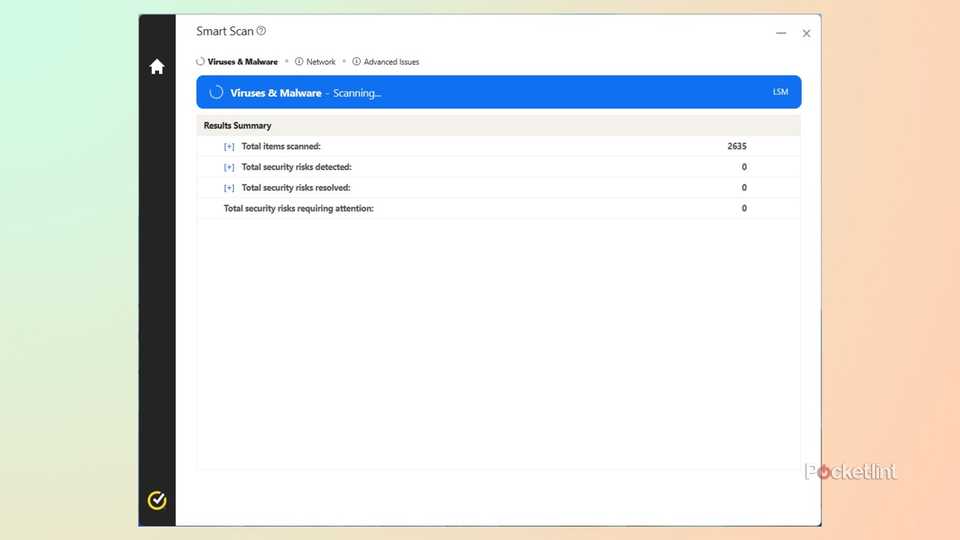This screenshot has height=540, width=960.
Task: Click the risks resolved value 0
Action: click(744, 188)
